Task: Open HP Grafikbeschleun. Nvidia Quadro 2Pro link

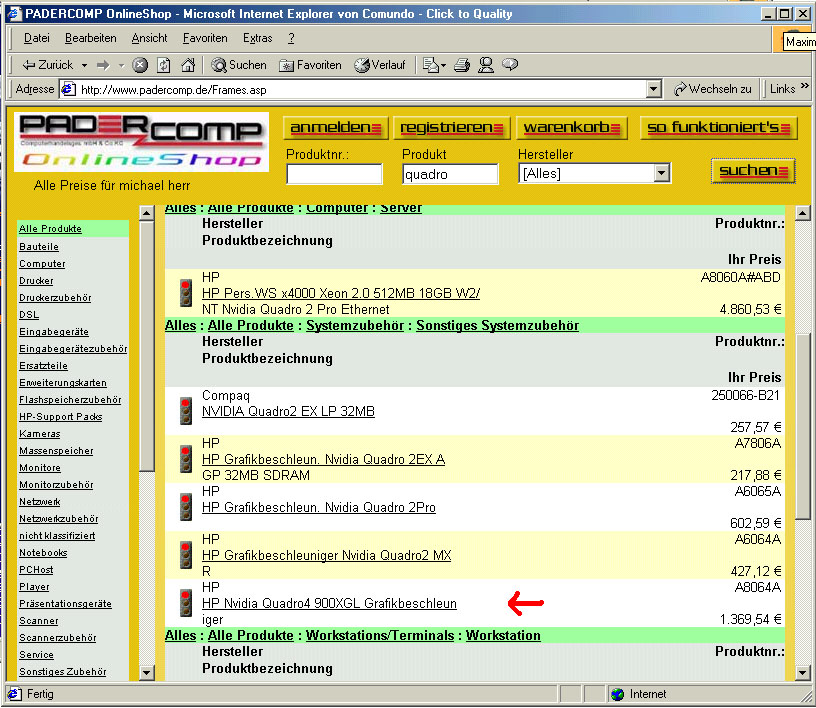Action: [319, 507]
